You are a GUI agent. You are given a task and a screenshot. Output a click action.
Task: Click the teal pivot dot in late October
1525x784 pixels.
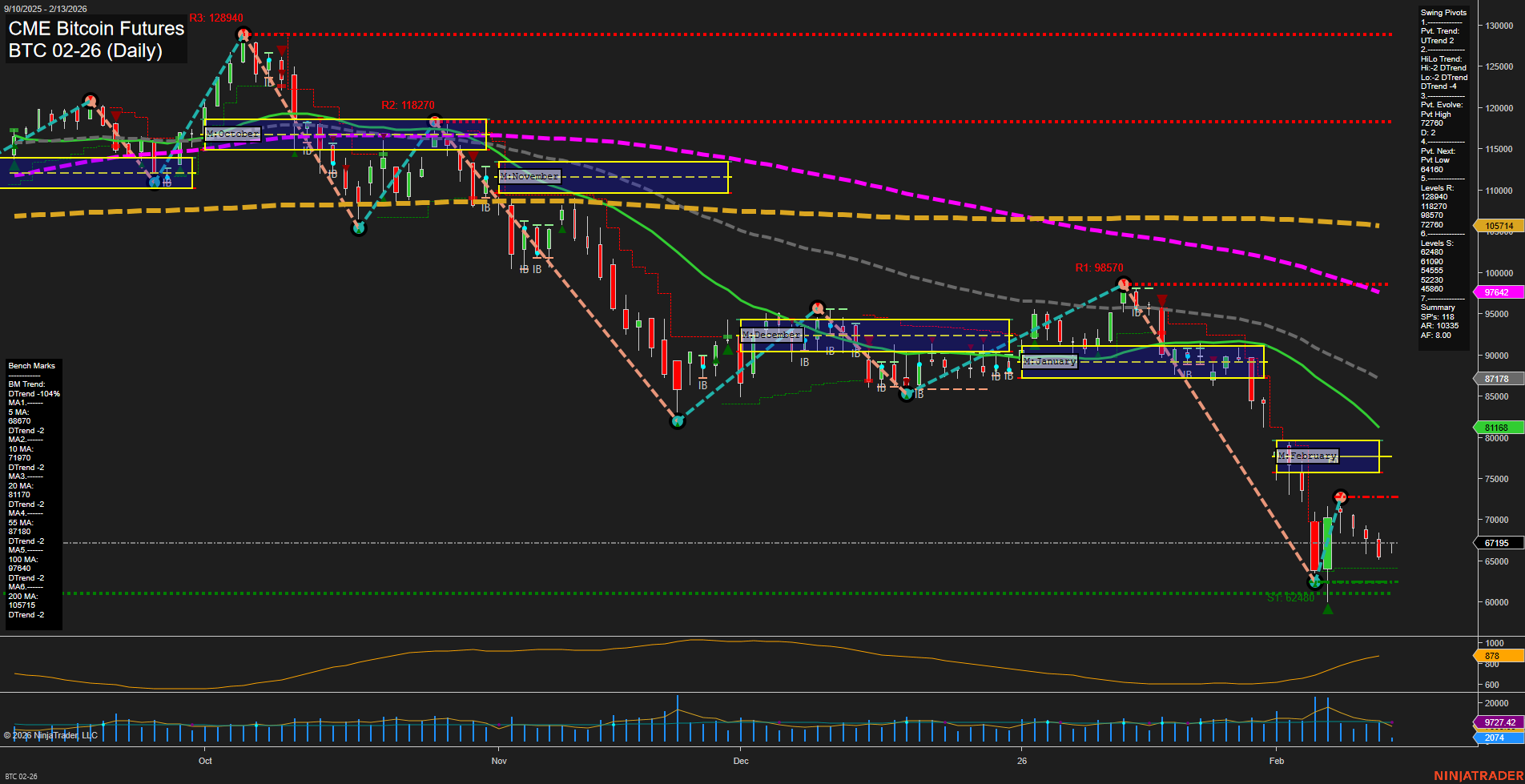pyautogui.click(x=359, y=228)
